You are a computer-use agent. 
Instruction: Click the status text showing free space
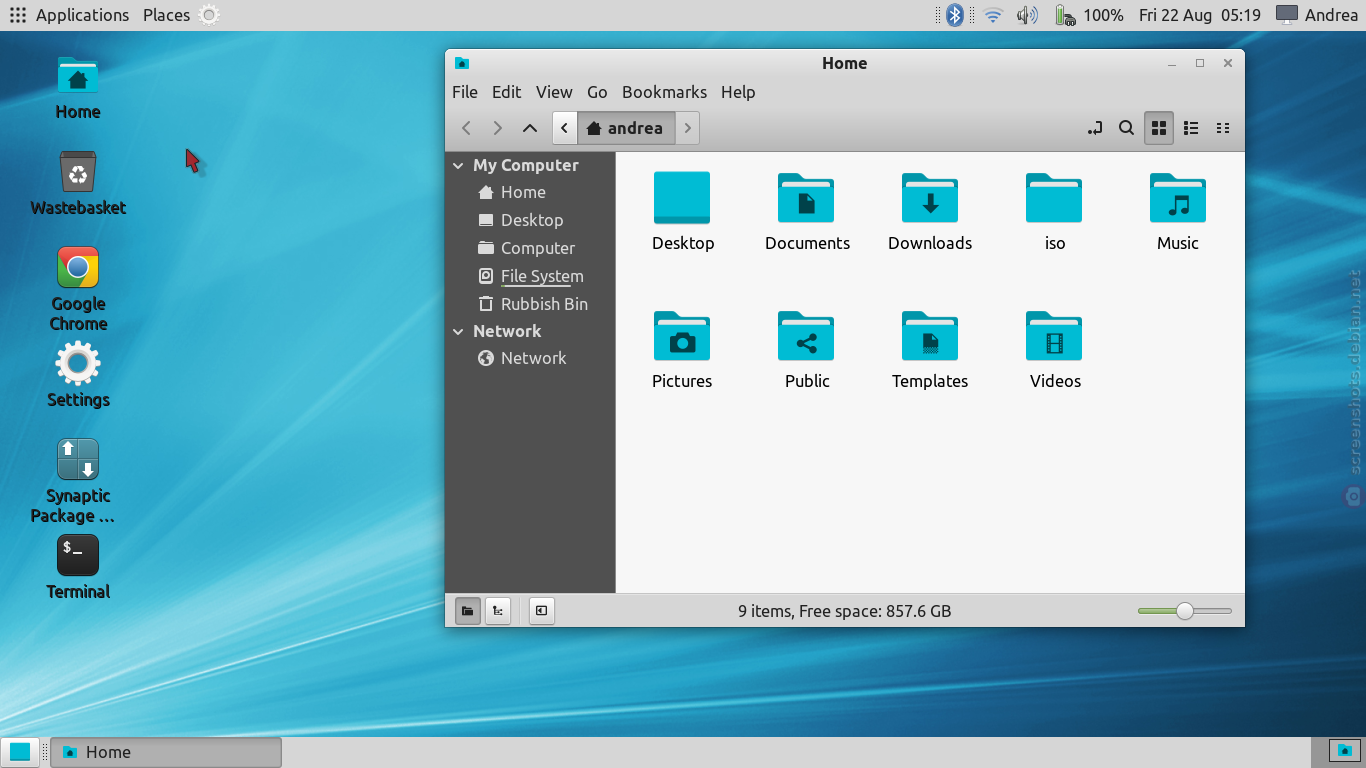[x=845, y=611]
